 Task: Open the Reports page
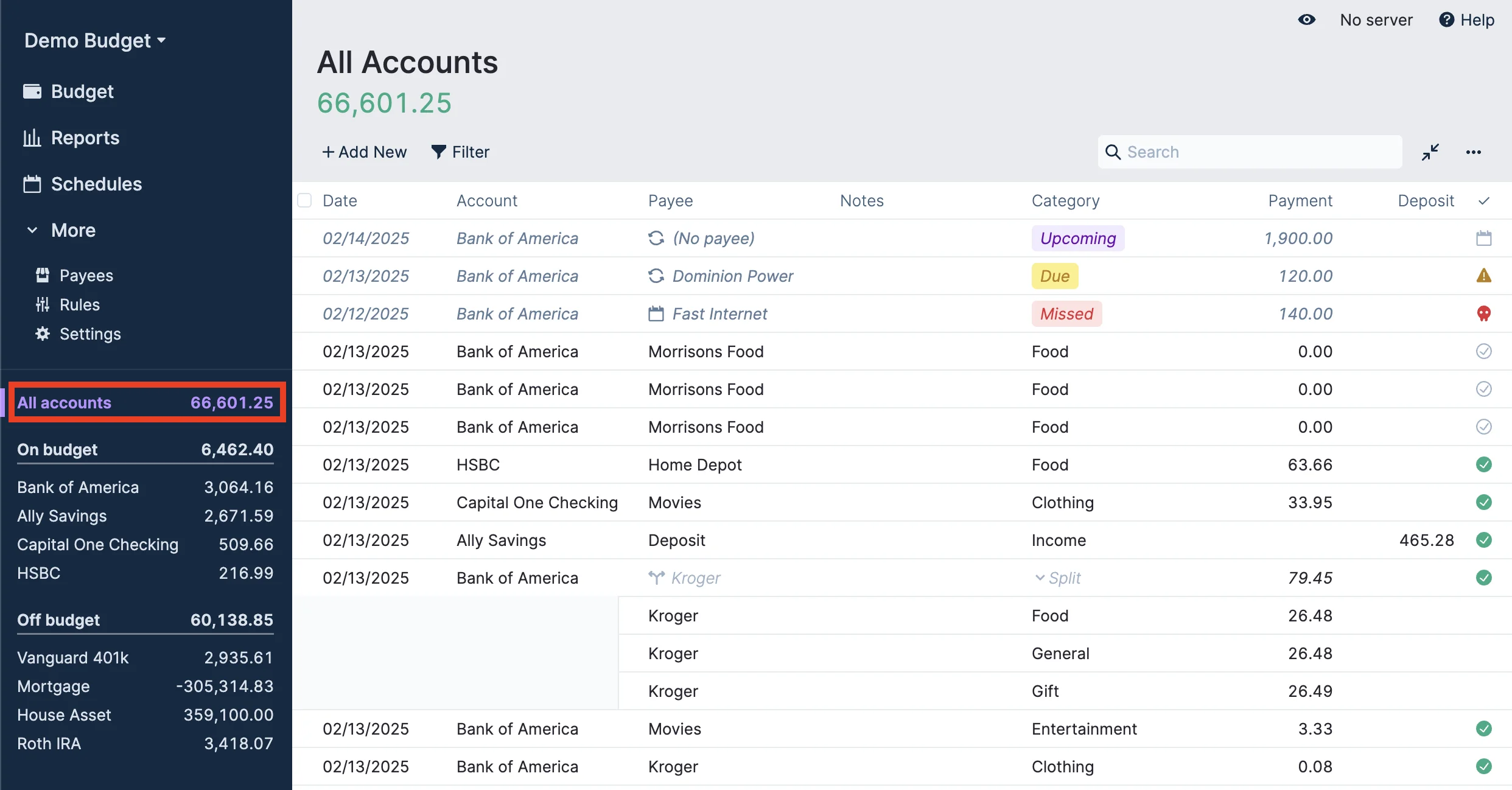coord(85,138)
